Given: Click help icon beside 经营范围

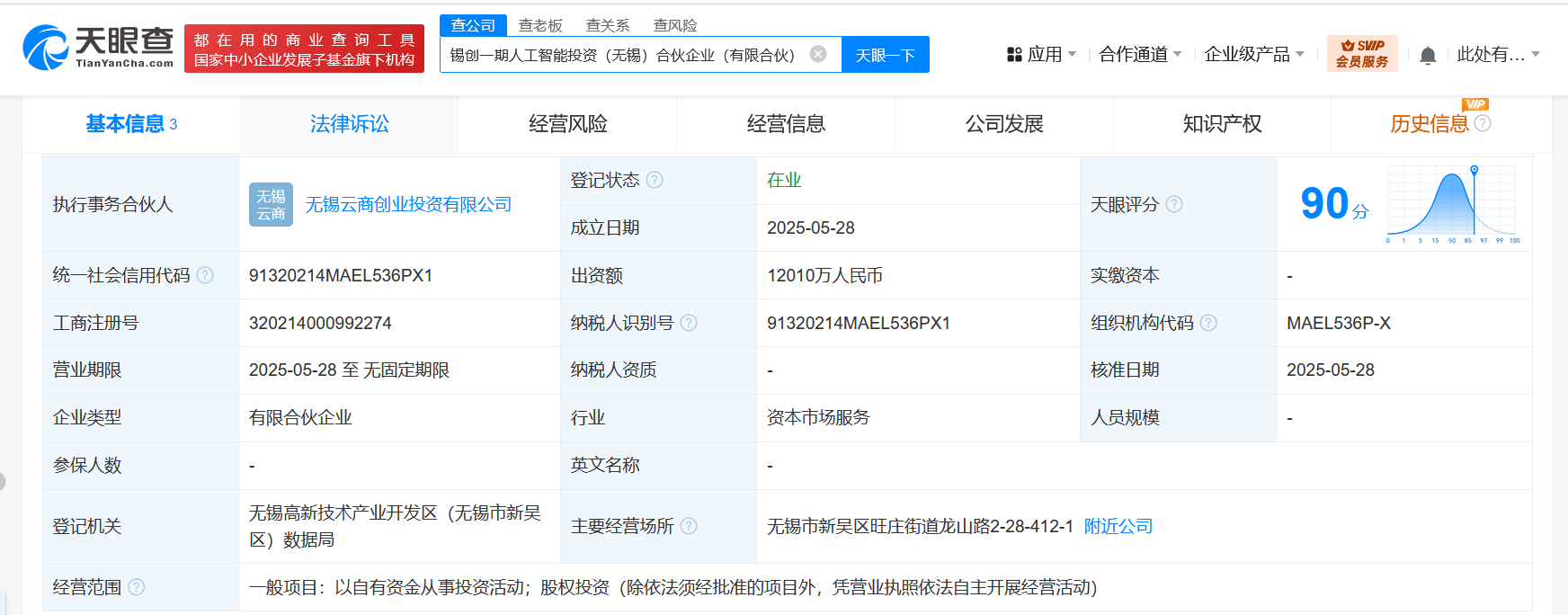Looking at the screenshot, I should point(136,587).
